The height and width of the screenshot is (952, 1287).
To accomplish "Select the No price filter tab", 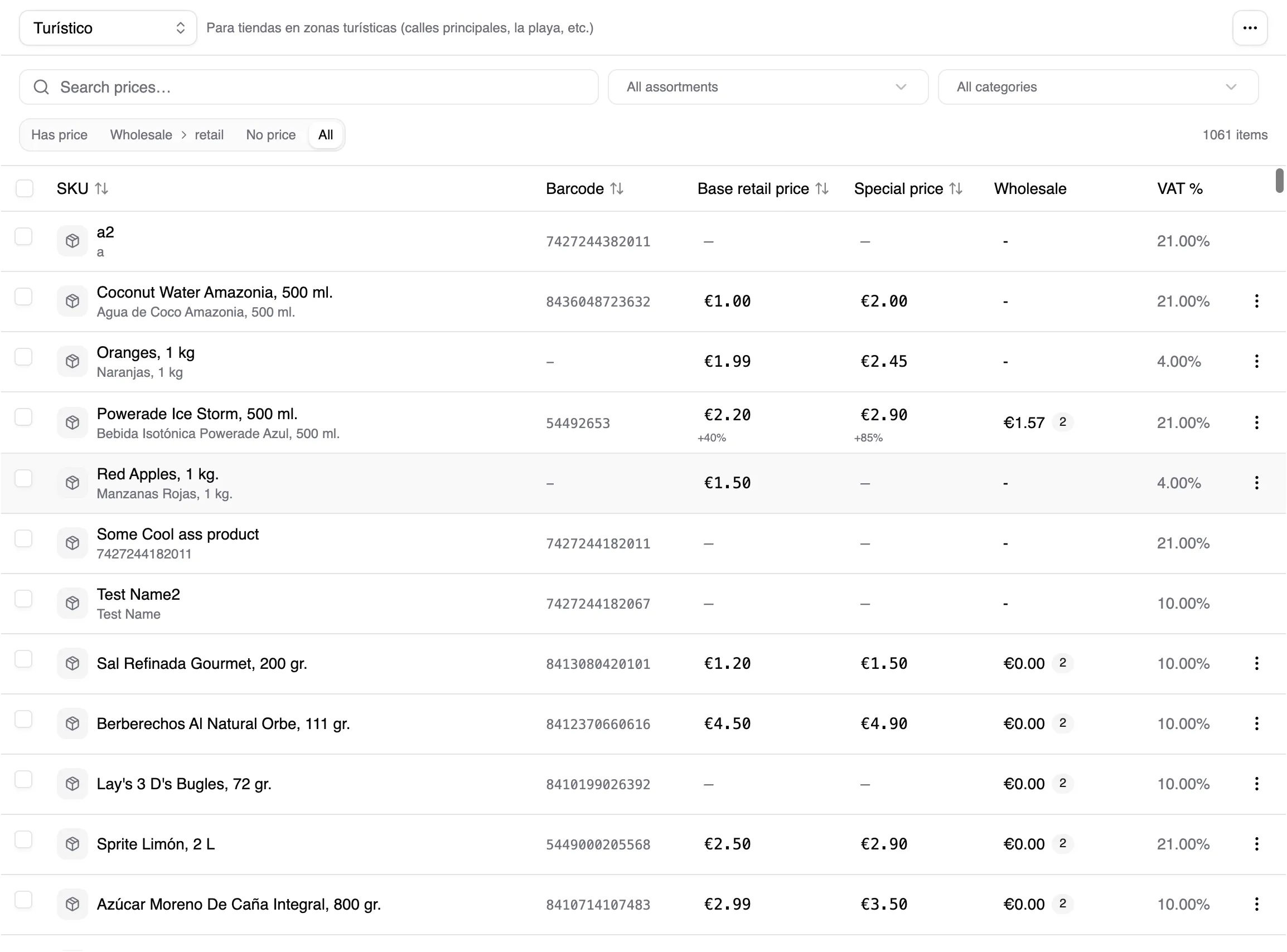I will (271, 135).
